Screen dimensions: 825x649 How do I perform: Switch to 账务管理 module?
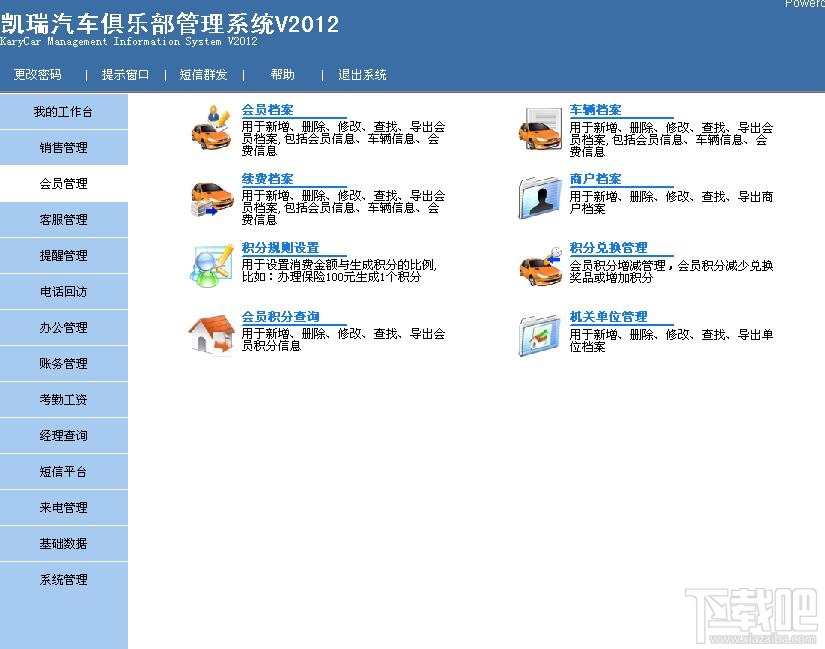click(64, 363)
